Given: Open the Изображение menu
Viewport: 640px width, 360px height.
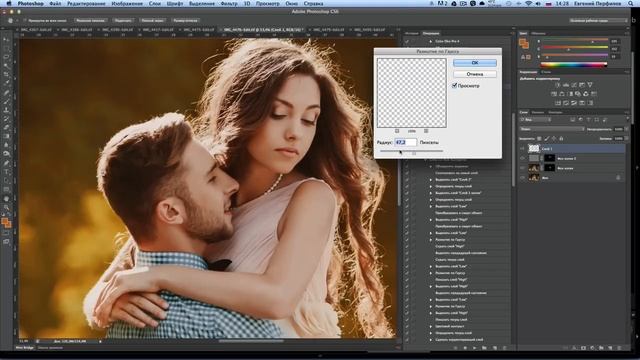Looking at the screenshot, I should click(127, 3).
